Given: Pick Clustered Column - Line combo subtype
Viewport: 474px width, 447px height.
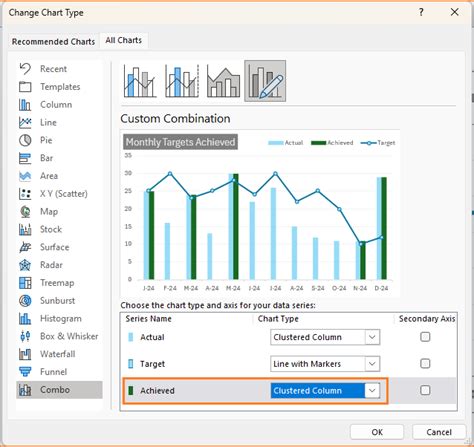Looking at the screenshot, I should click(140, 81).
